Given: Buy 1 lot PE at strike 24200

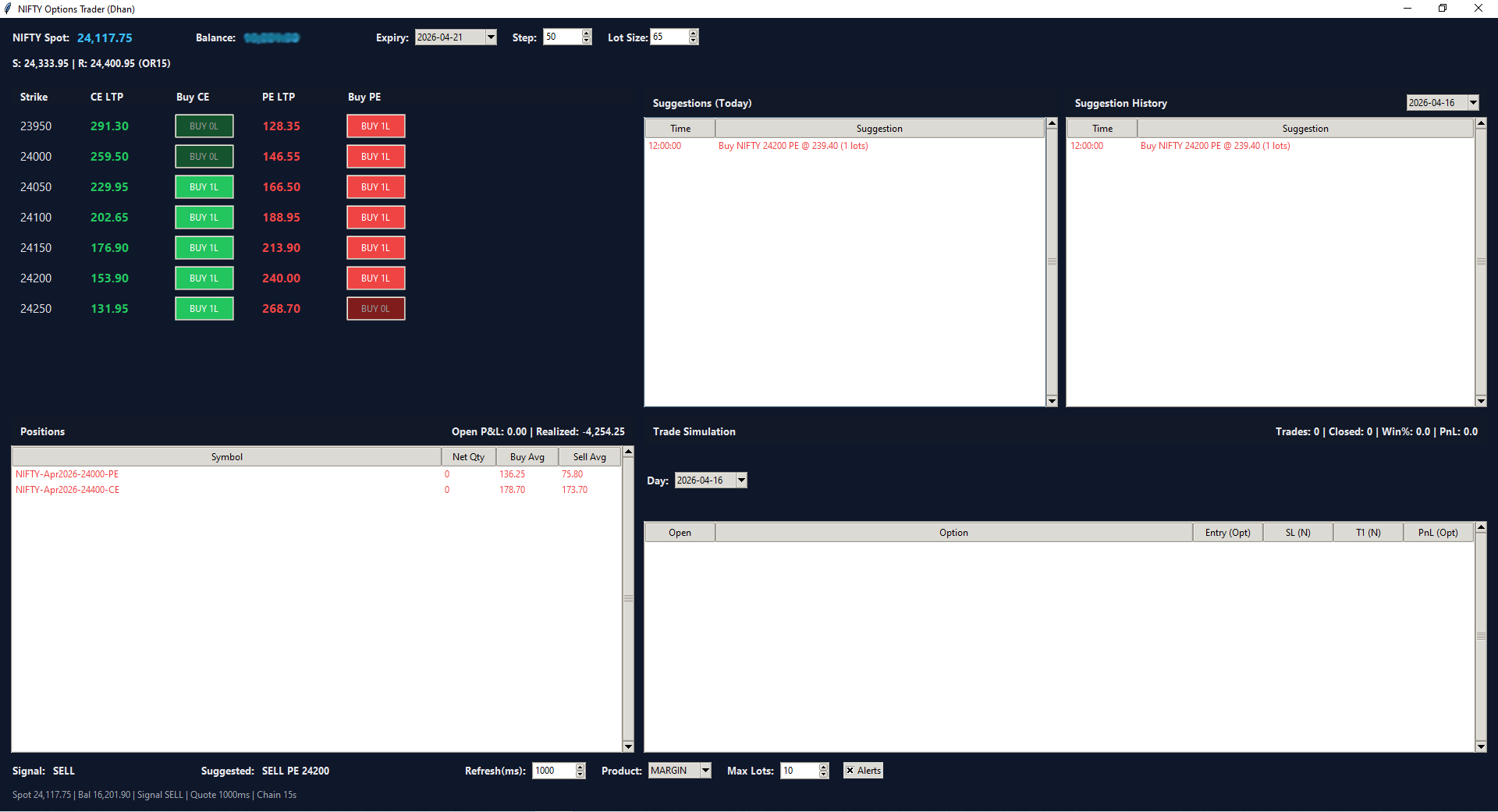Looking at the screenshot, I should pos(375,278).
